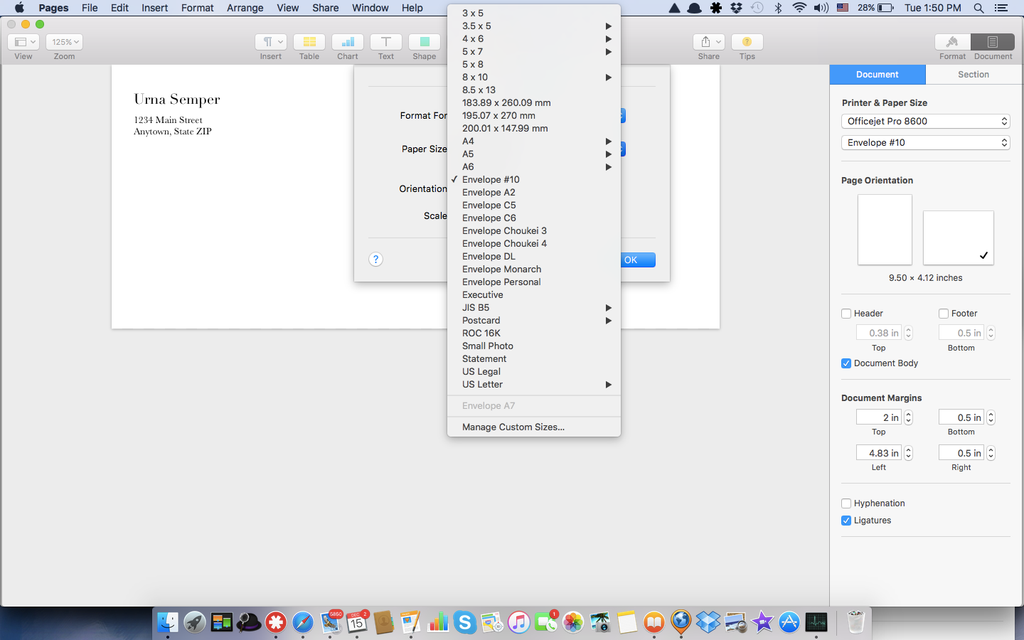The image size is (1024, 640).
Task: Open the Format menu in menu bar
Action: click(x=197, y=8)
